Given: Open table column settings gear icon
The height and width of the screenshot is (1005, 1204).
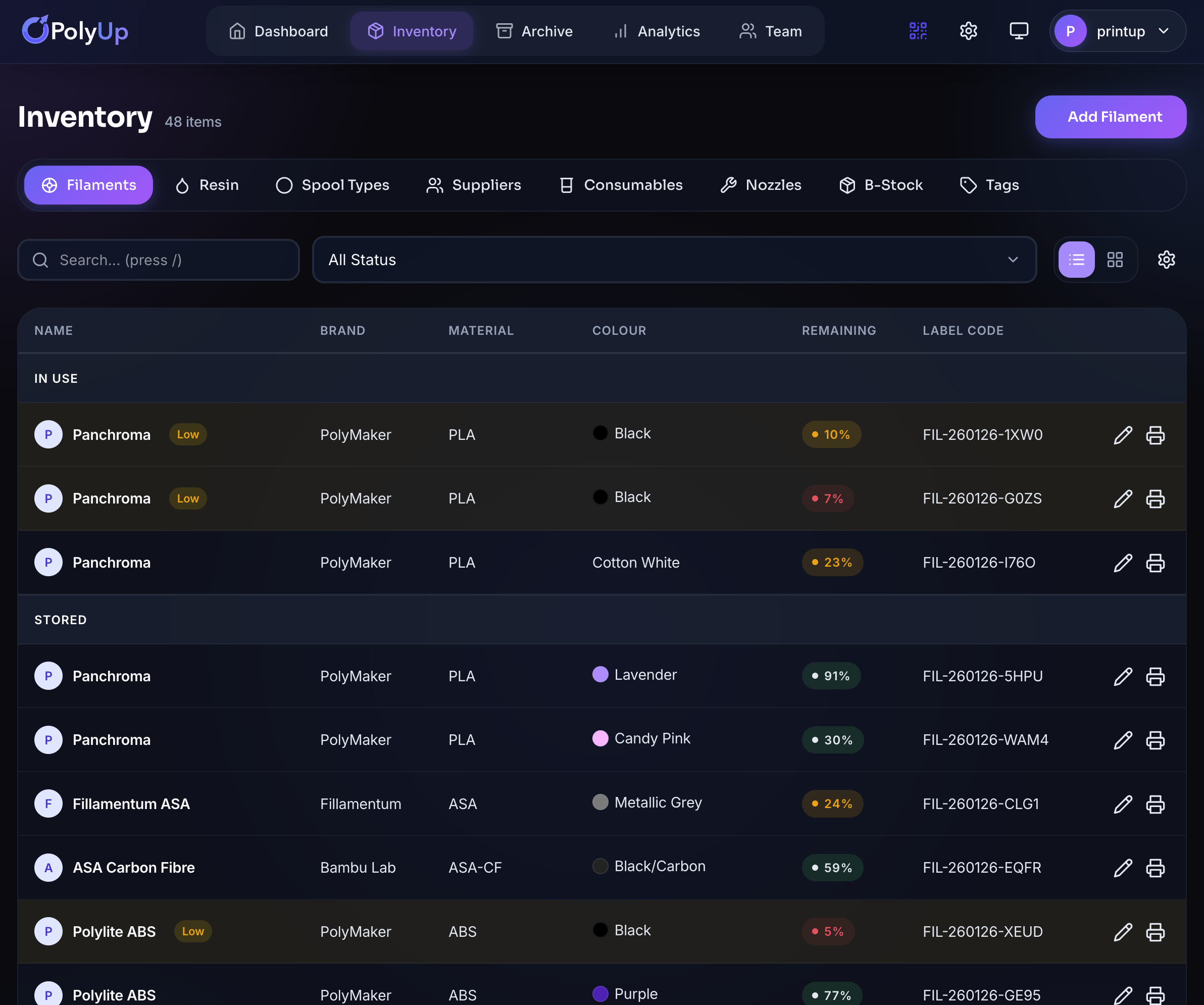Looking at the screenshot, I should tap(1166, 260).
